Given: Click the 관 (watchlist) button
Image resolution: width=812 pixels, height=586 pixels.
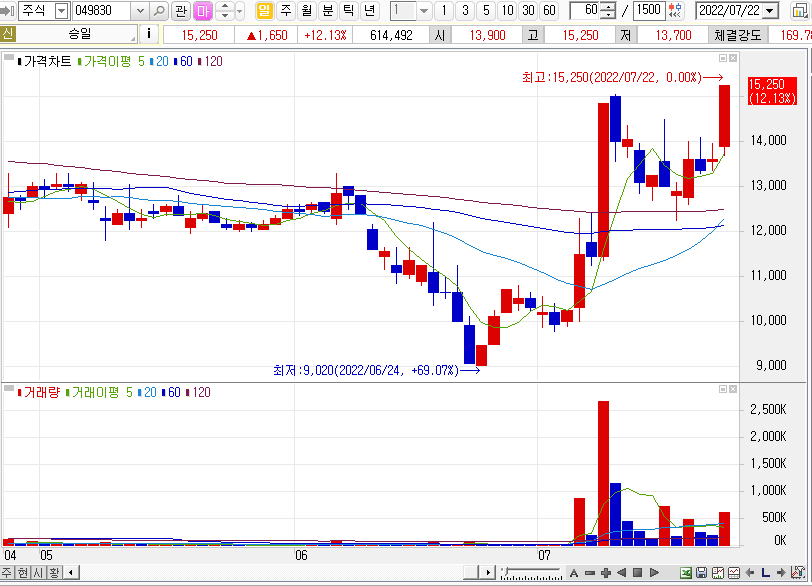Looking at the screenshot, I should (181, 10).
